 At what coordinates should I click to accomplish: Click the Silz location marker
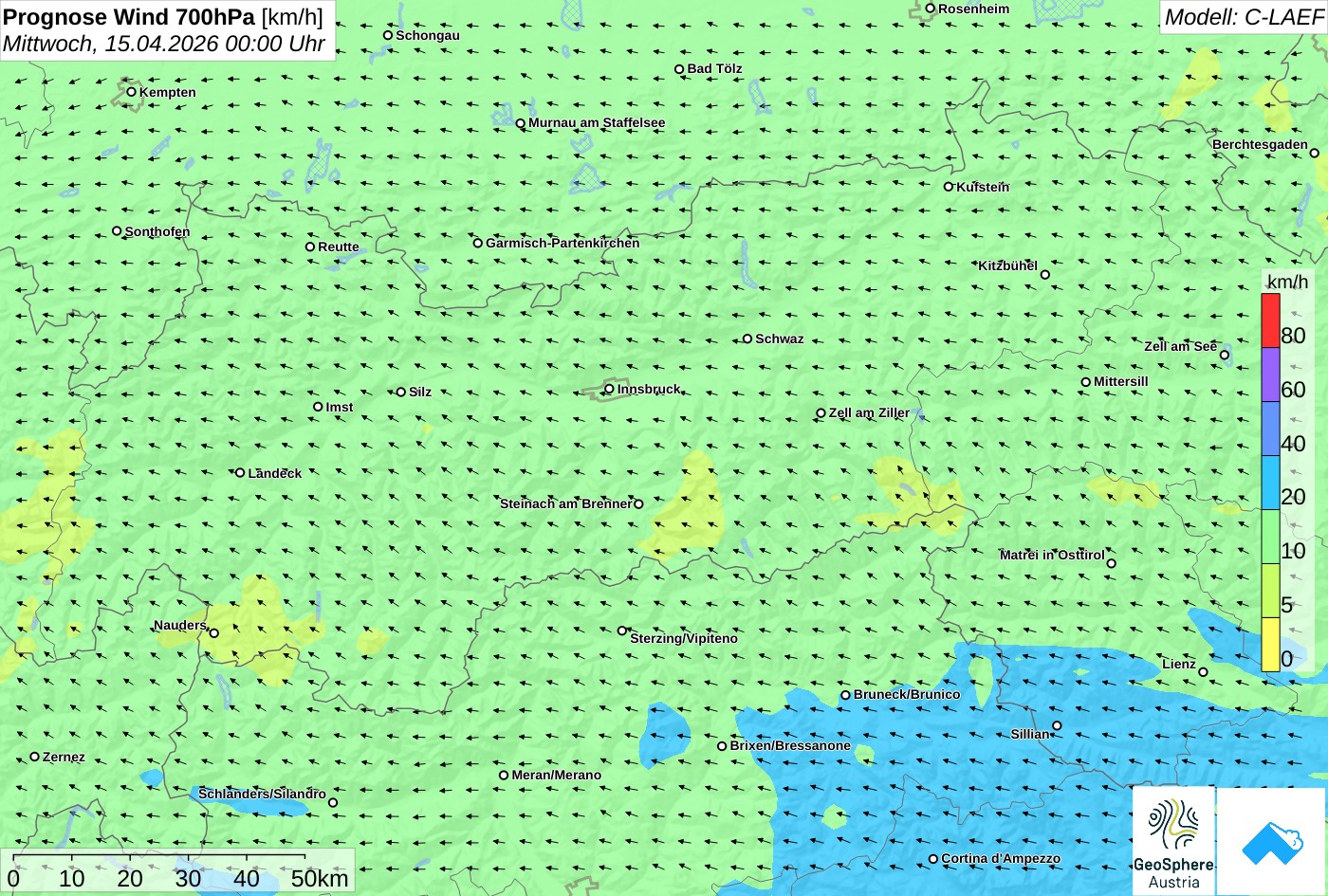pyautogui.click(x=400, y=392)
